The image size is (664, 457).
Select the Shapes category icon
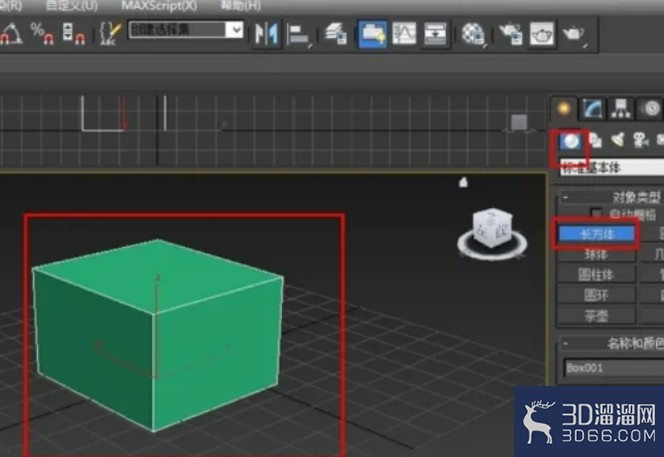coord(596,141)
